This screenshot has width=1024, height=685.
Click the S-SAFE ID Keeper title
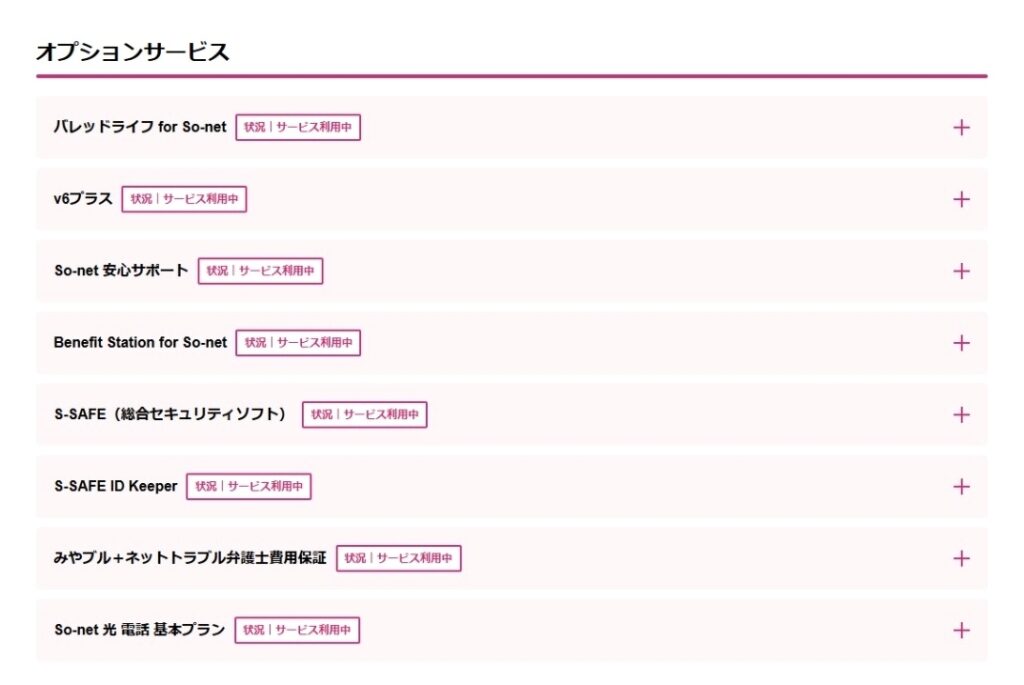coord(115,486)
